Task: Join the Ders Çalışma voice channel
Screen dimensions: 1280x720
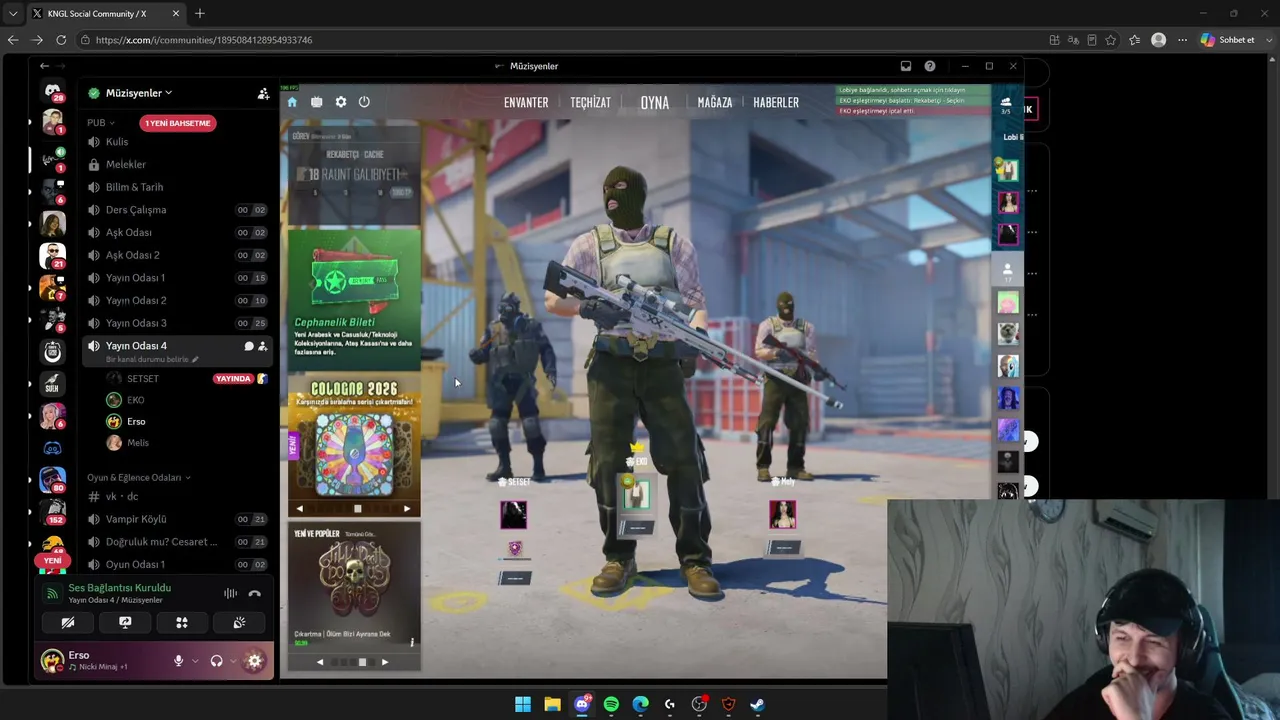Action: (176, 210)
